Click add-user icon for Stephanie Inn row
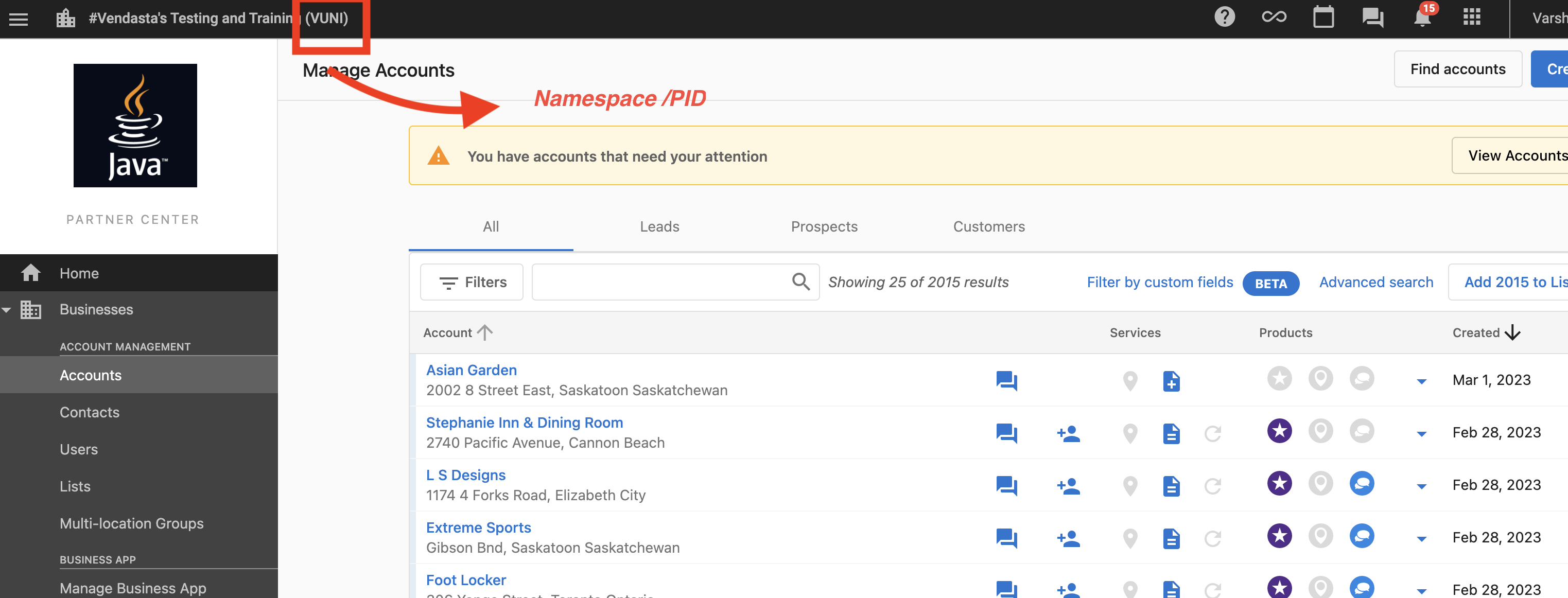Image resolution: width=1568 pixels, height=598 pixels. point(1068,434)
